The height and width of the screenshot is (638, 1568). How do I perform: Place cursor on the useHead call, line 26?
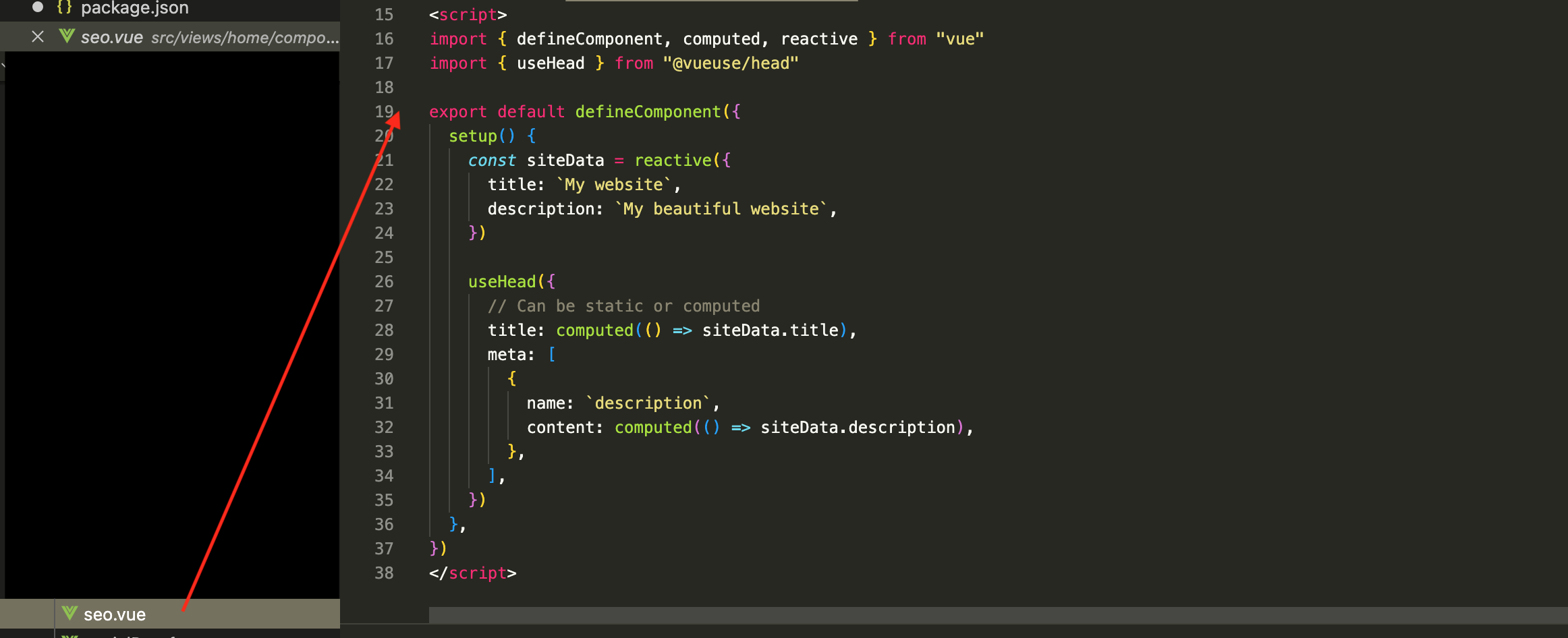coord(502,282)
